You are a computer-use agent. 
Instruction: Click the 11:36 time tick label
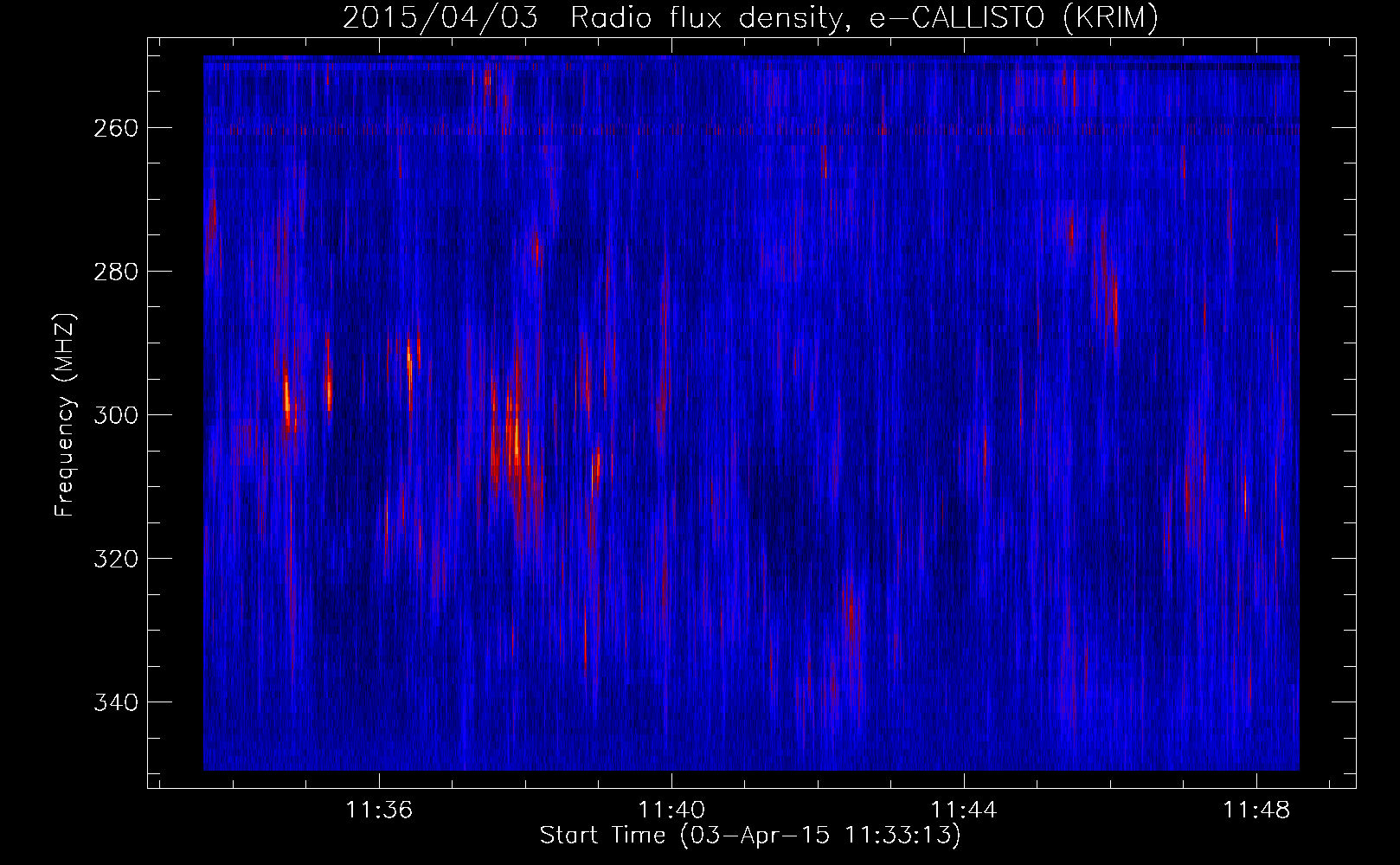(x=379, y=811)
